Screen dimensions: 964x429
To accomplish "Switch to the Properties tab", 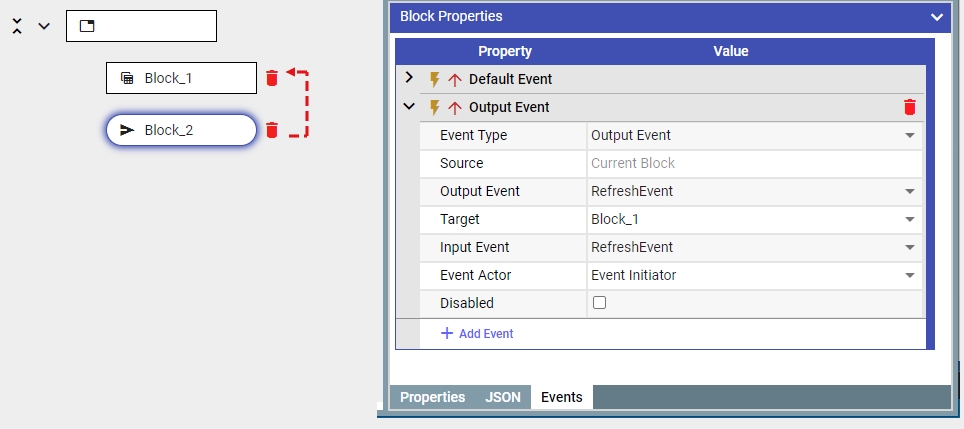I will coord(432,397).
